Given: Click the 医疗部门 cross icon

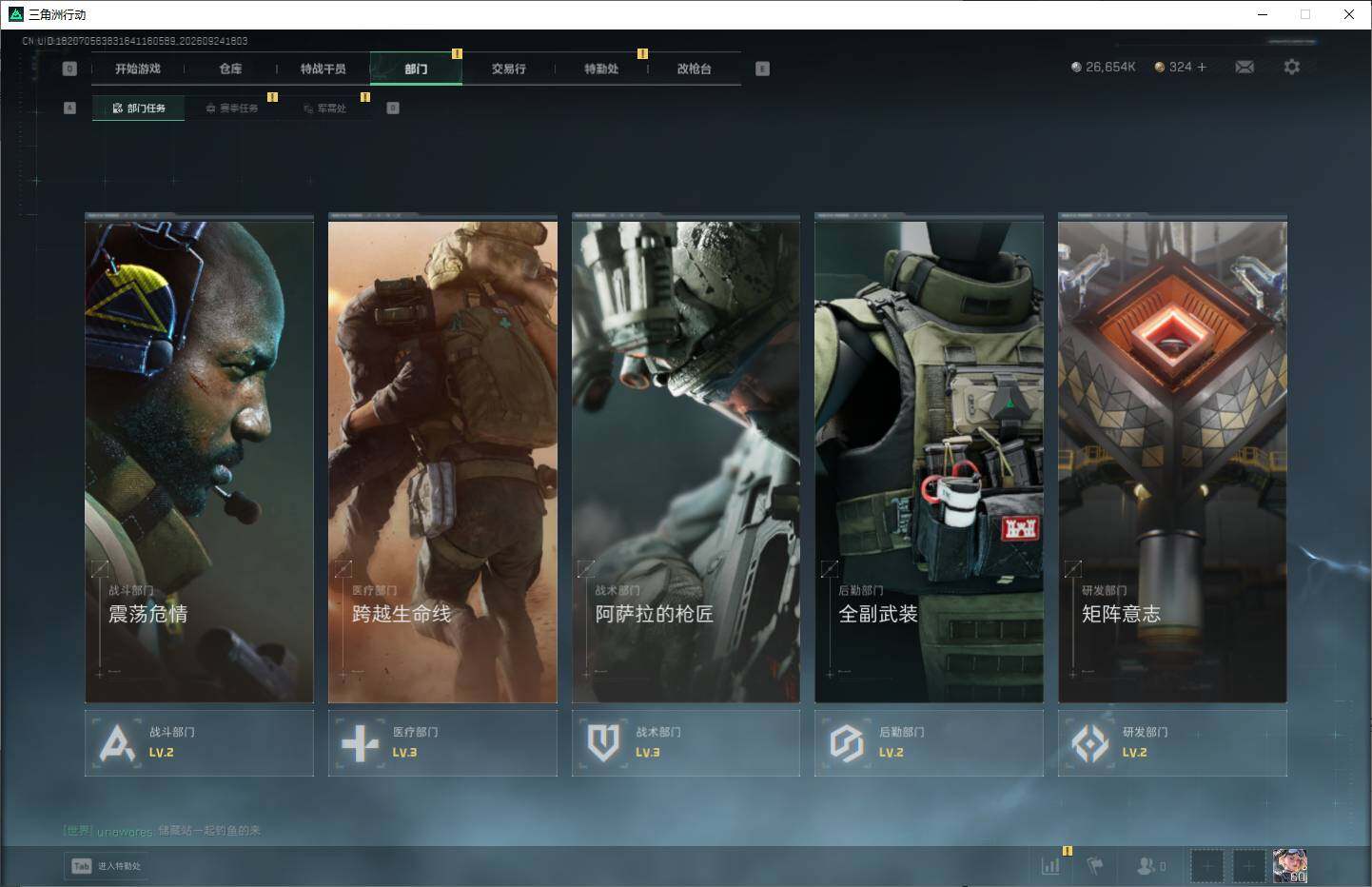Looking at the screenshot, I should pos(360,743).
